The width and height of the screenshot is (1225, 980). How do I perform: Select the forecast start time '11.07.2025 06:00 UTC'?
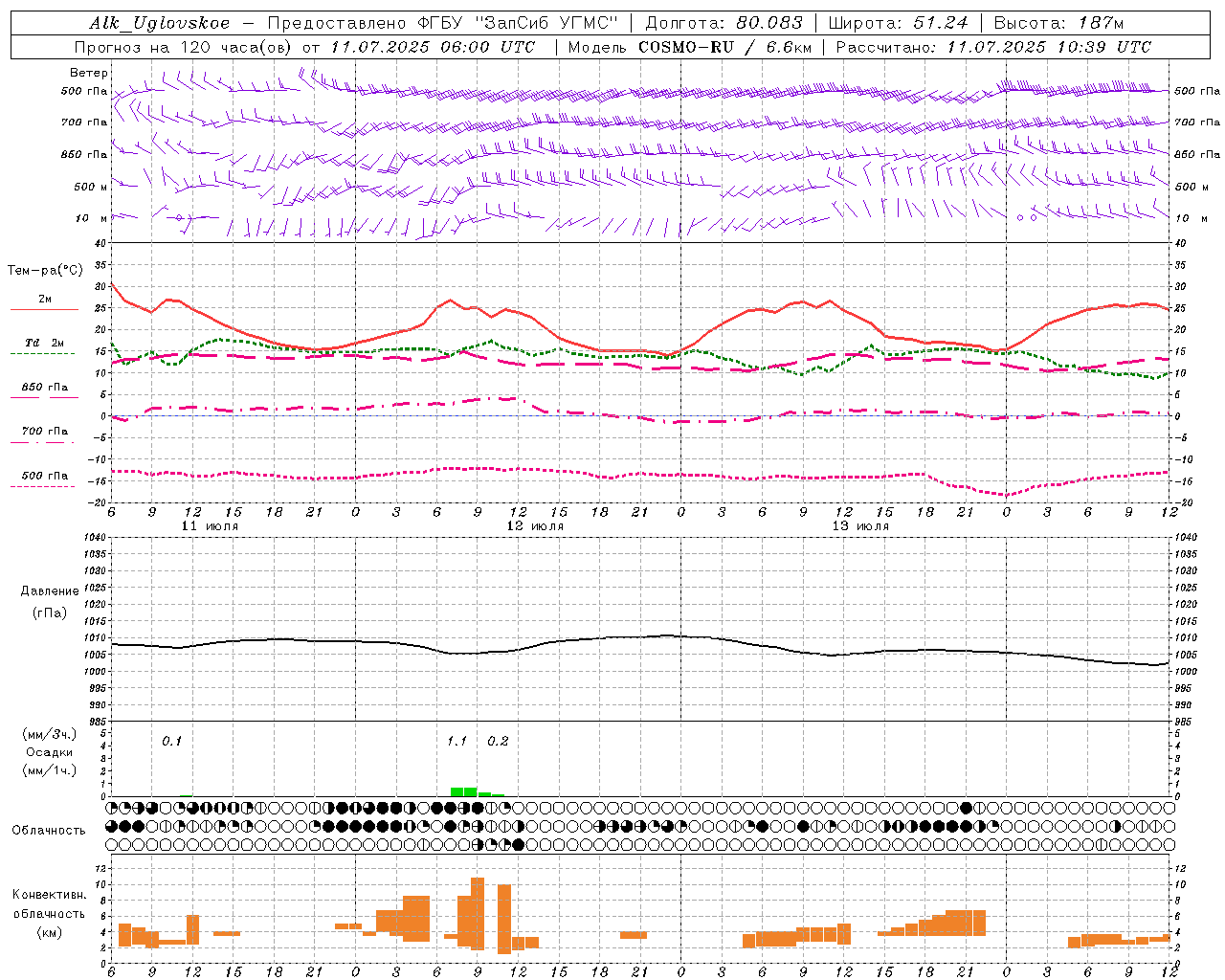(433, 47)
